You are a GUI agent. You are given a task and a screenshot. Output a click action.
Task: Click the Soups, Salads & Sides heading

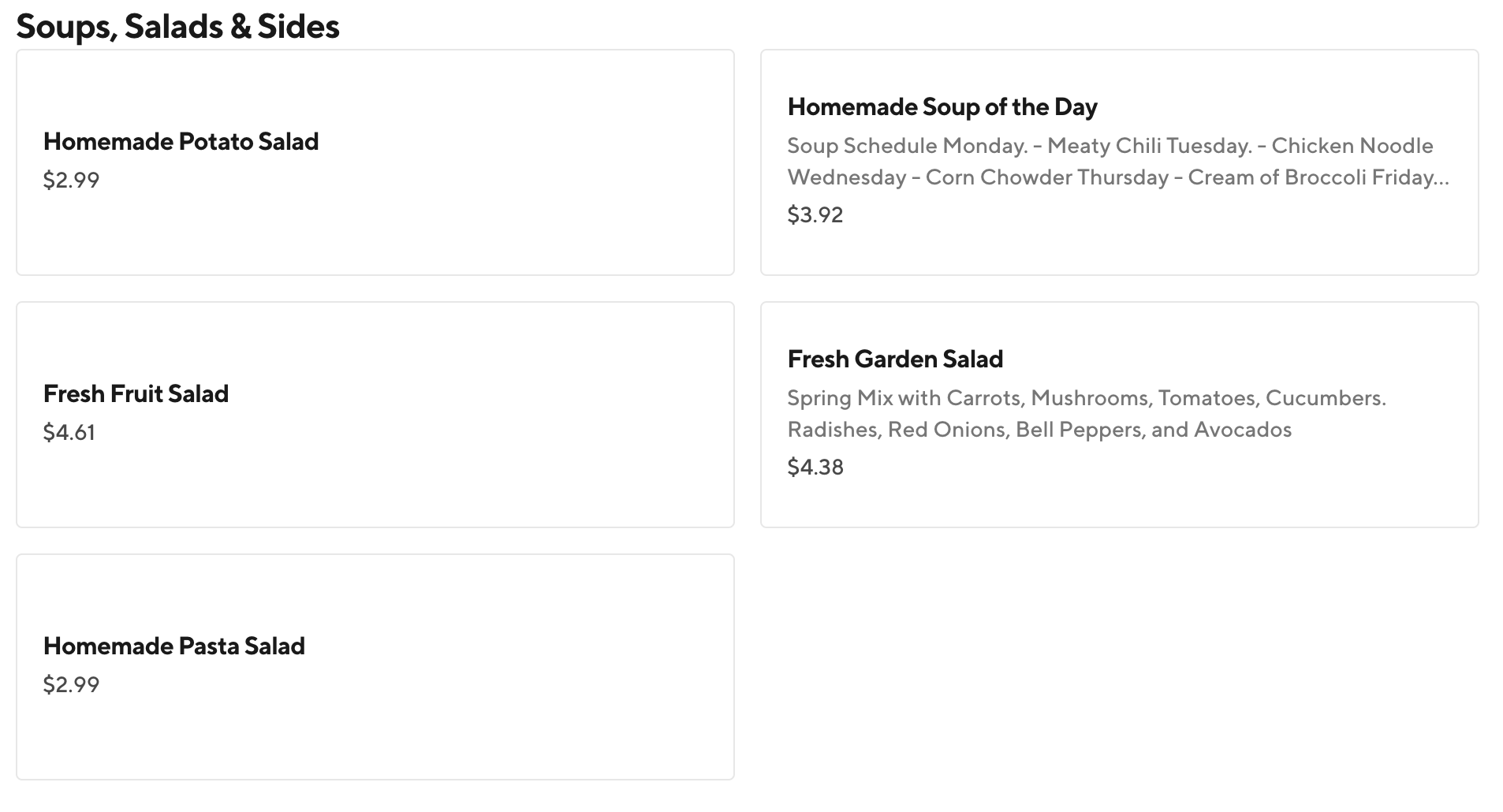pos(177,27)
